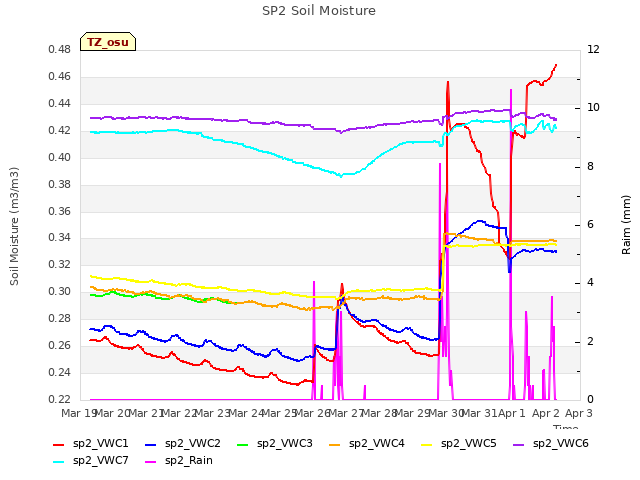Click the 6 rain axis tick label

point(591,224)
